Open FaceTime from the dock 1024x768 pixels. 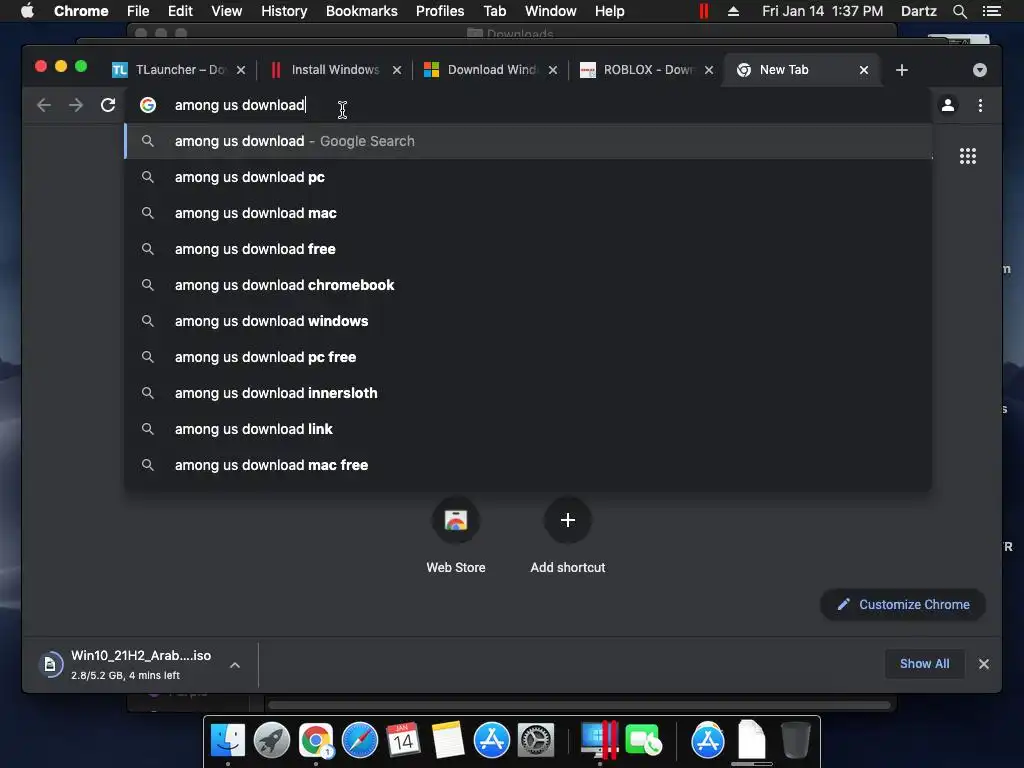[x=643, y=741]
